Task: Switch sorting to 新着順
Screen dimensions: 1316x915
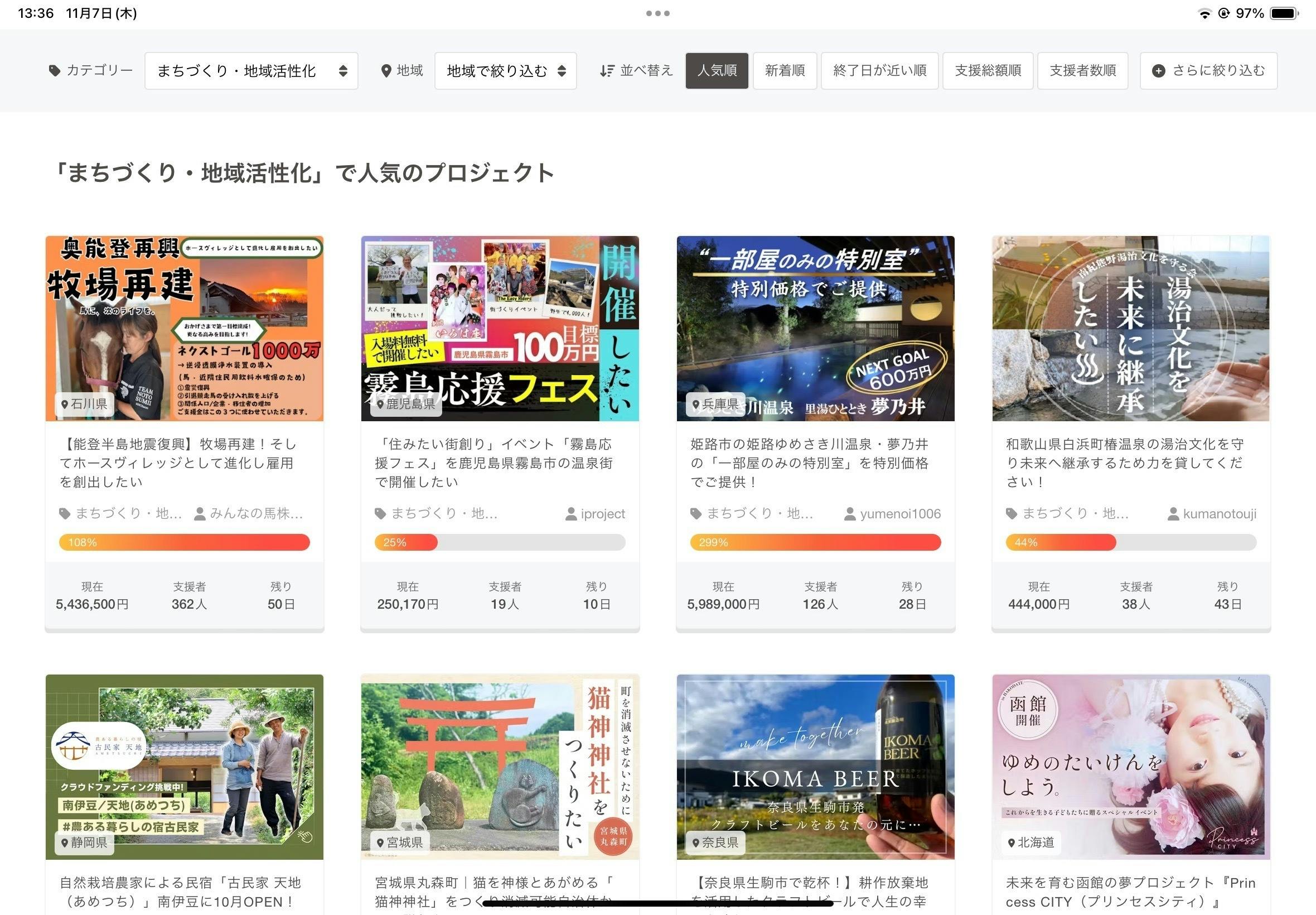Action: [x=785, y=70]
